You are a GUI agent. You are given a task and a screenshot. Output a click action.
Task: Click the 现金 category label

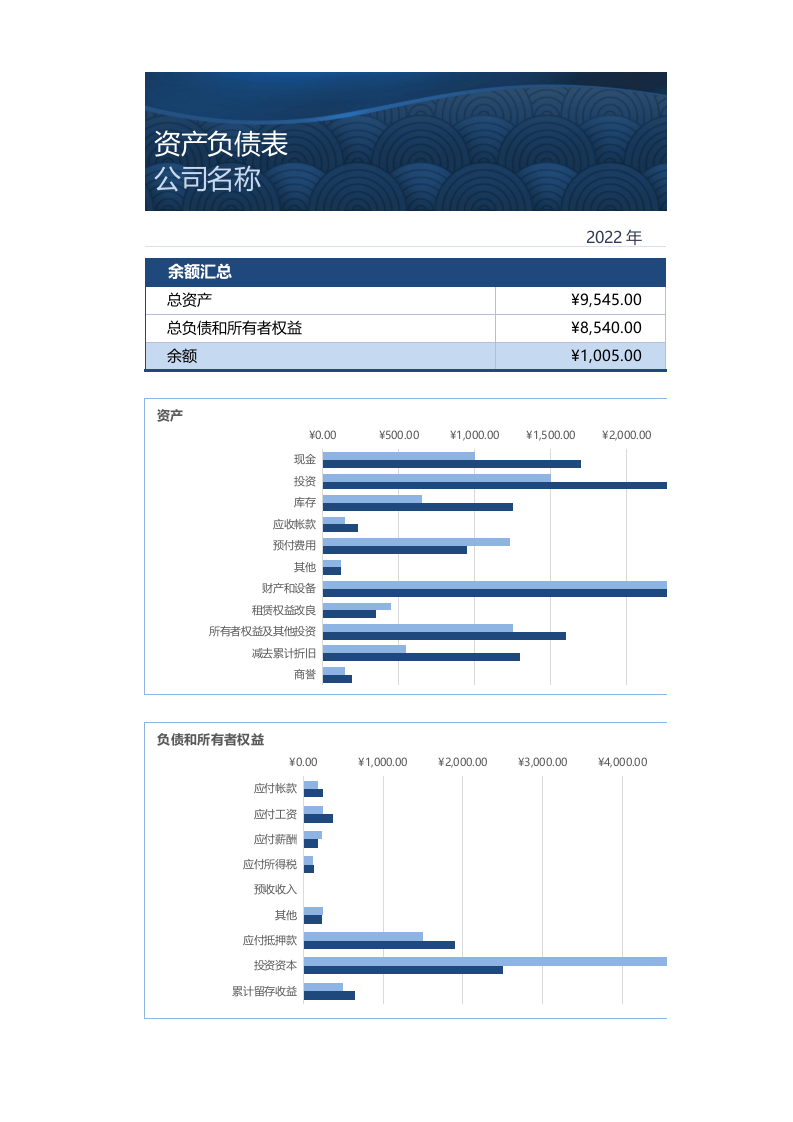[304, 459]
